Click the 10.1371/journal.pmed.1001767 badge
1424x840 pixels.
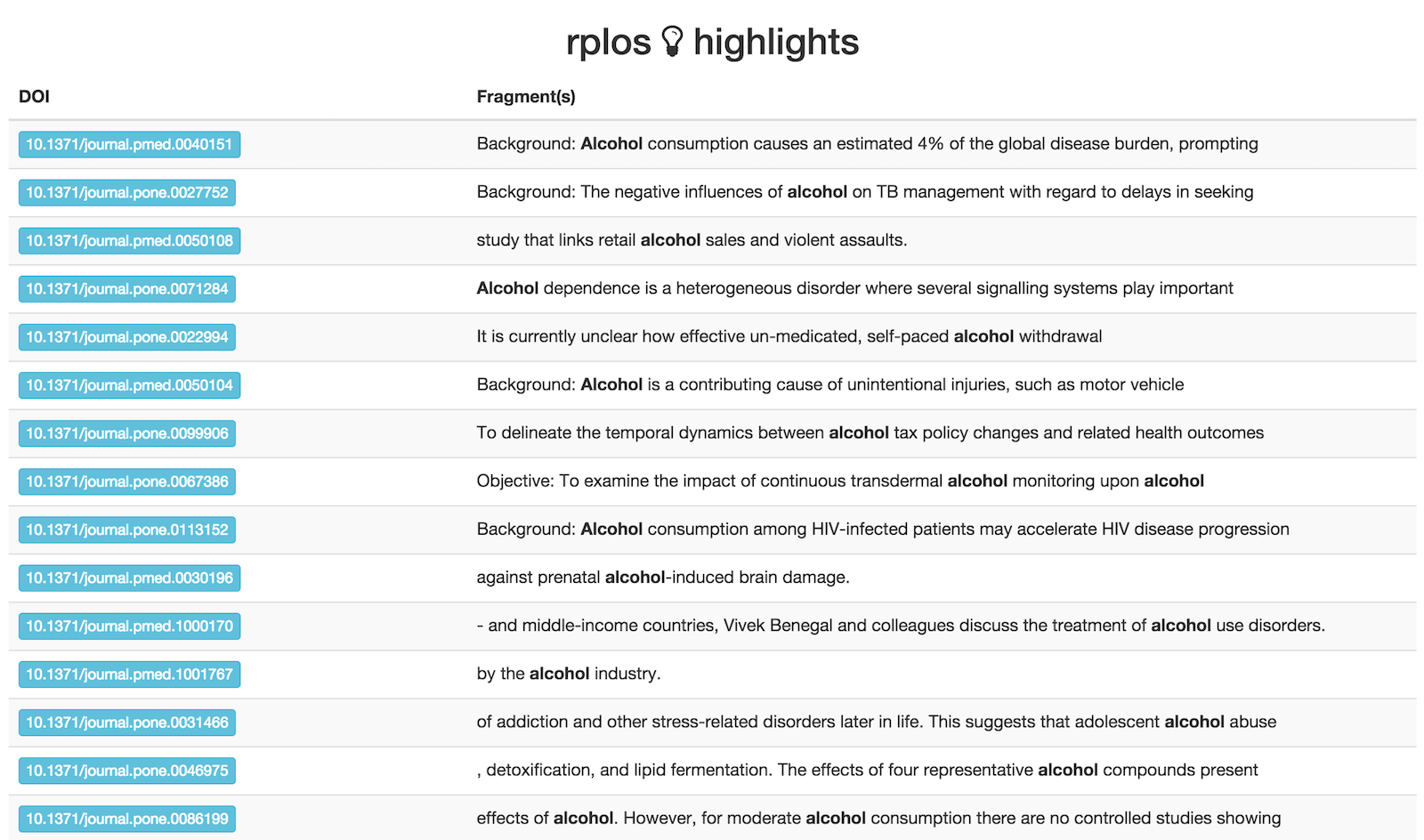129,674
